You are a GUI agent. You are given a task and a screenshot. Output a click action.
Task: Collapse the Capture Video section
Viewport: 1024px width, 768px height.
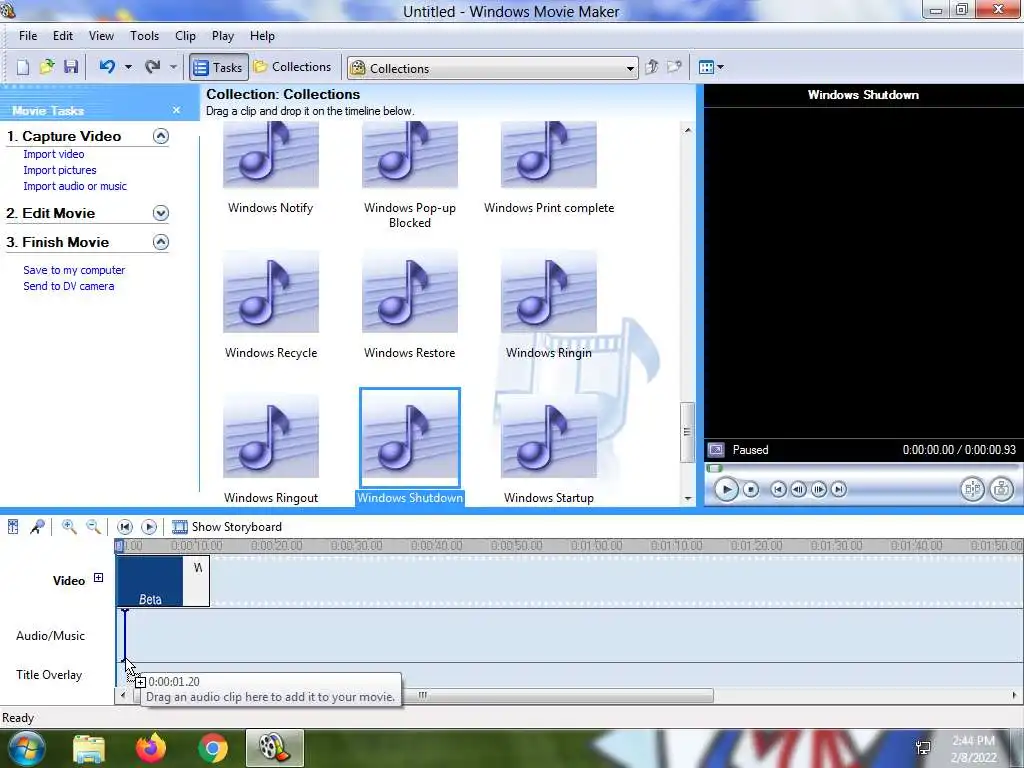coord(161,136)
